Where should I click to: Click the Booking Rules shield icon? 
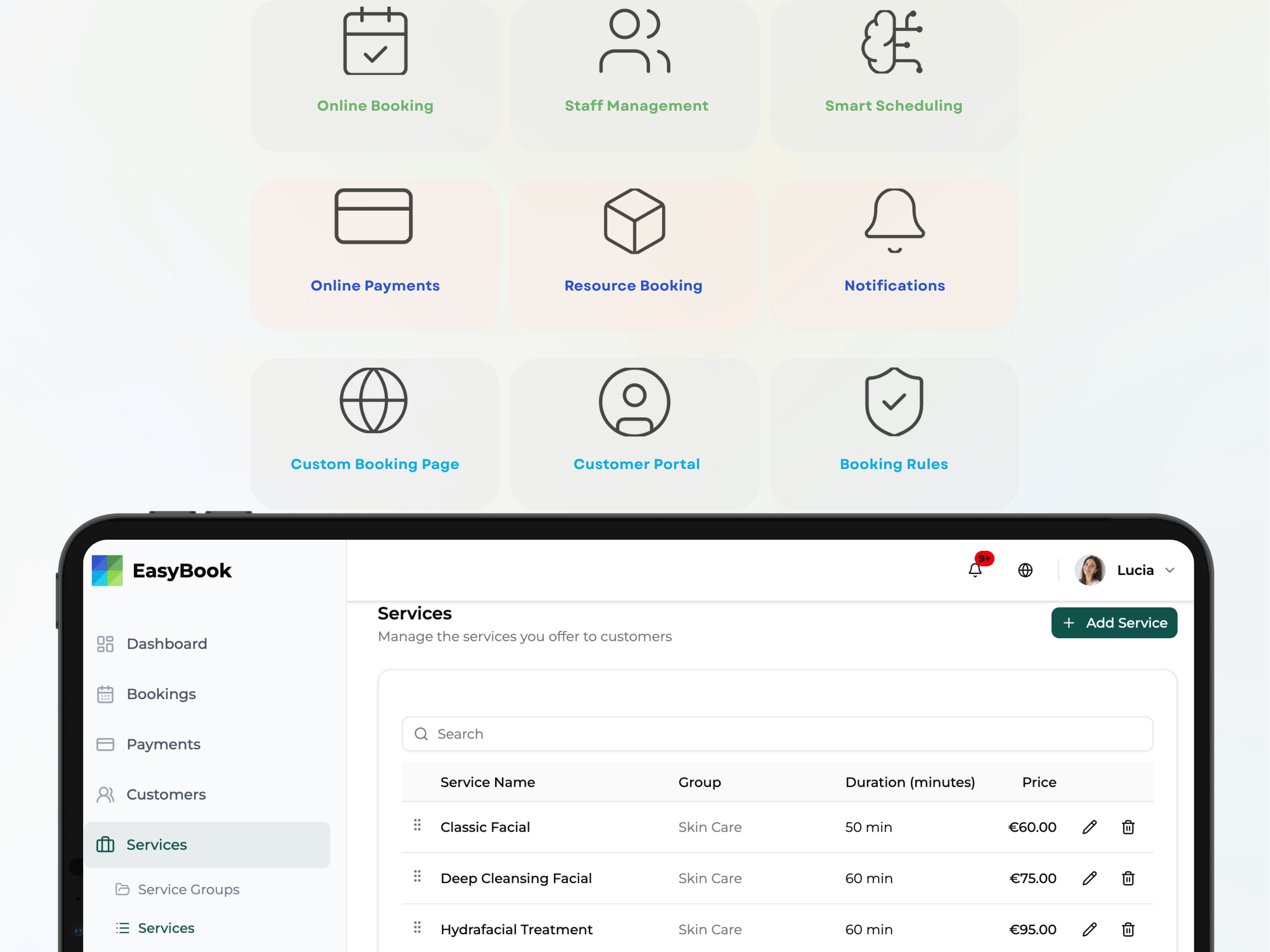(x=894, y=402)
